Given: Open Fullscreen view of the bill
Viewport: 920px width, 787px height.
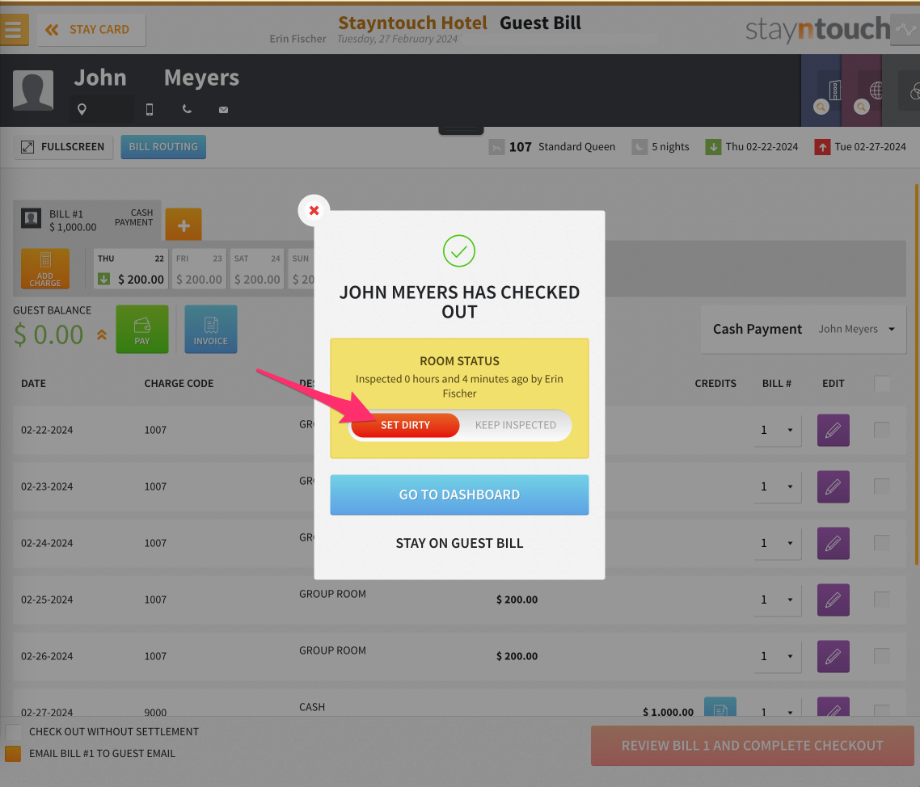Looking at the screenshot, I should tap(63, 147).
